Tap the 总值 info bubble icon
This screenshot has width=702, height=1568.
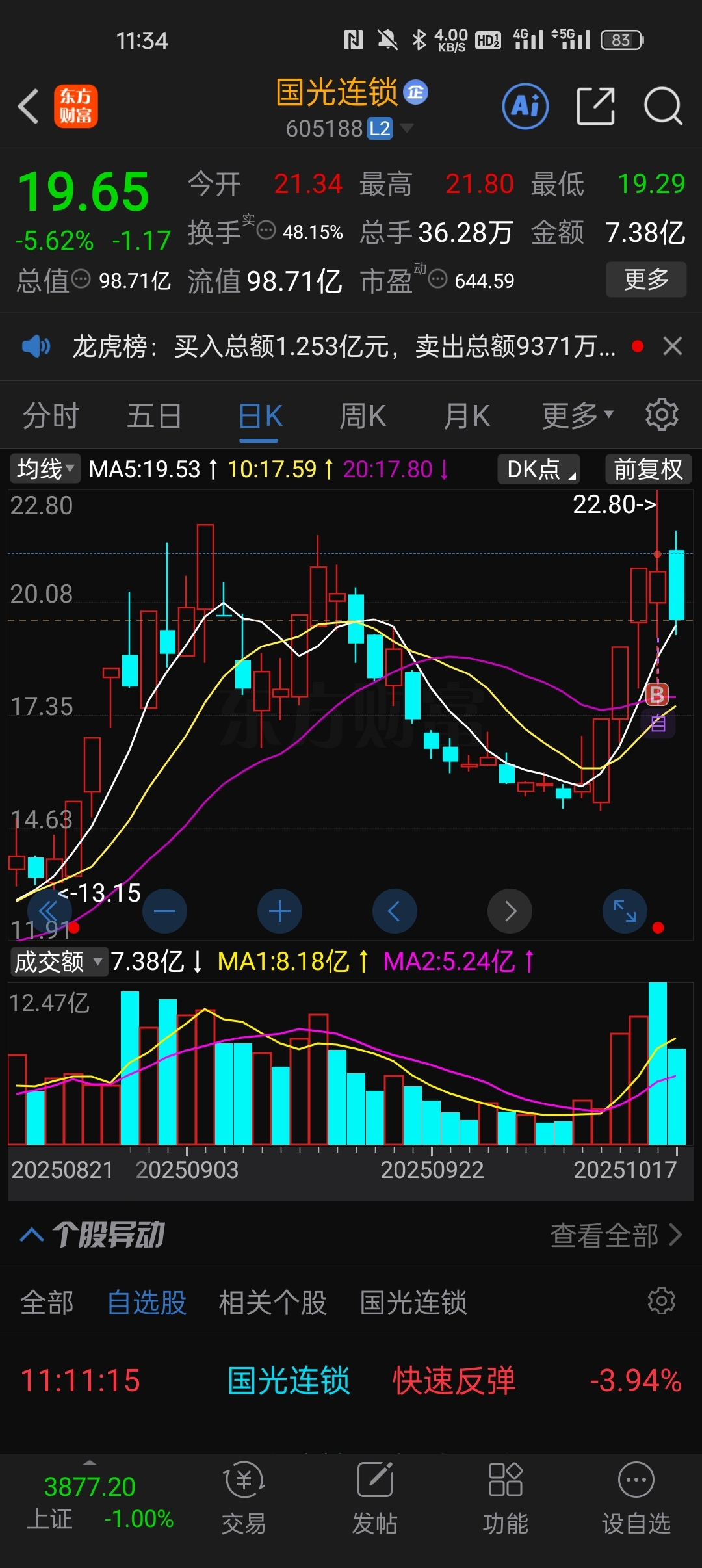(81, 280)
